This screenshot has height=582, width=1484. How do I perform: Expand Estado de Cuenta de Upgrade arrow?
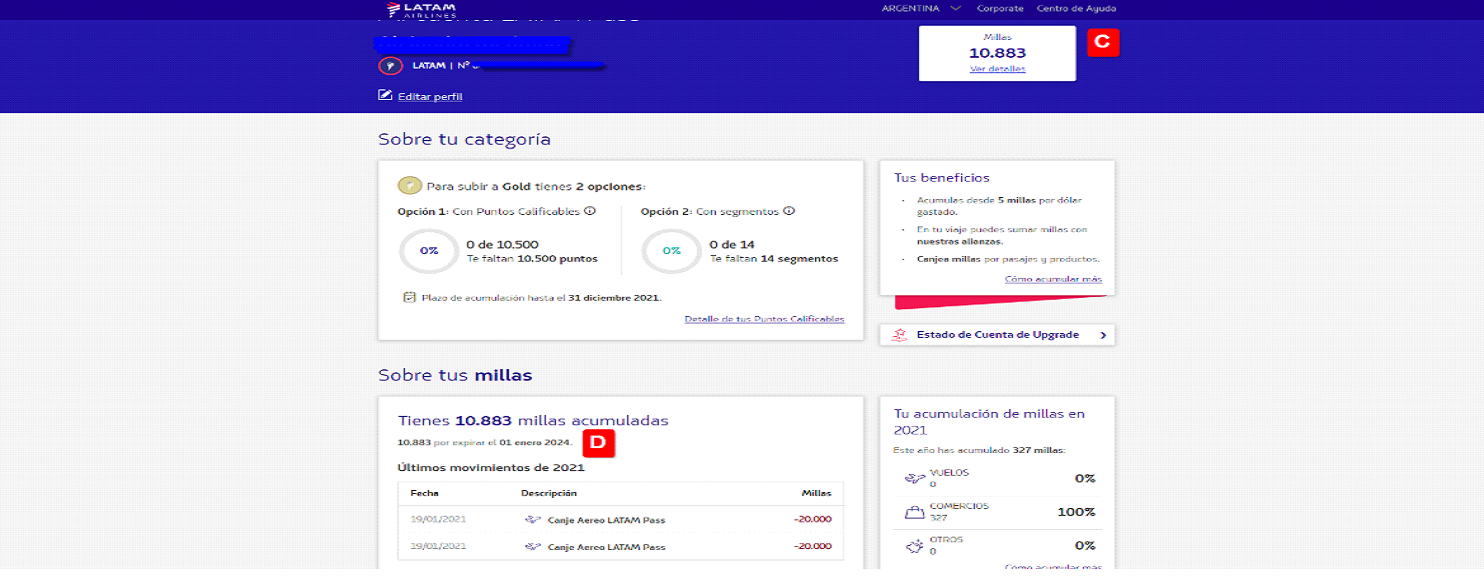[x=1103, y=335]
